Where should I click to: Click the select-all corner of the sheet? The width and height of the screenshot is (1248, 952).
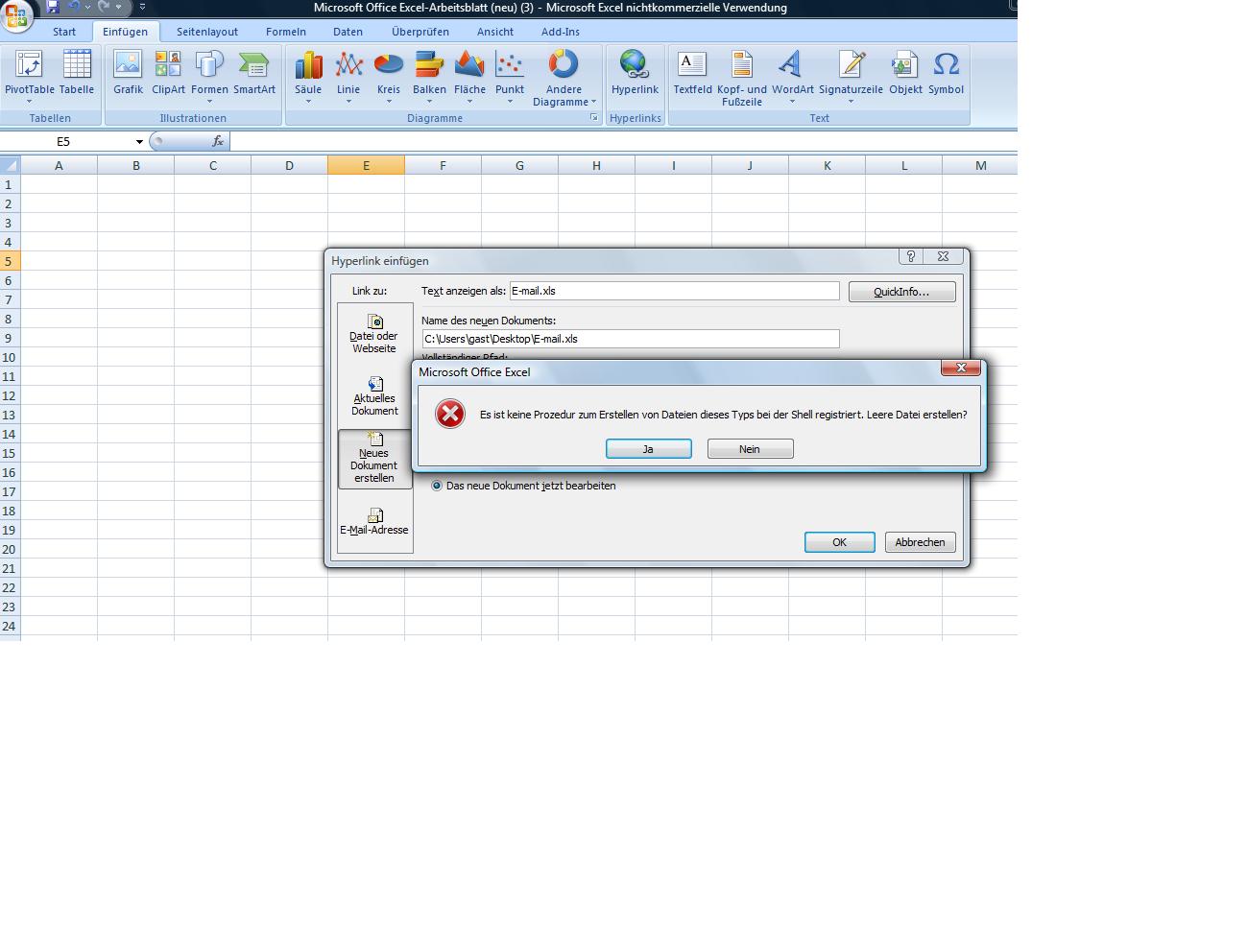(10, 165)
